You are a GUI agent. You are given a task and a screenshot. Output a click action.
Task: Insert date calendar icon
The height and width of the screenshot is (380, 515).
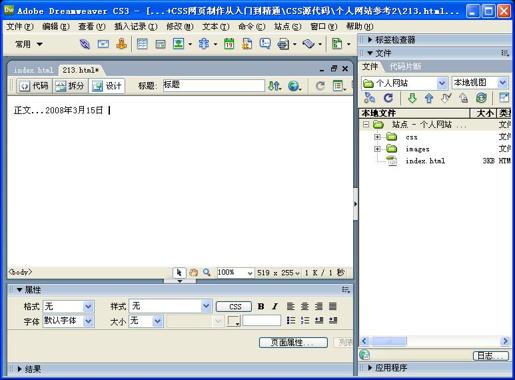229,44
